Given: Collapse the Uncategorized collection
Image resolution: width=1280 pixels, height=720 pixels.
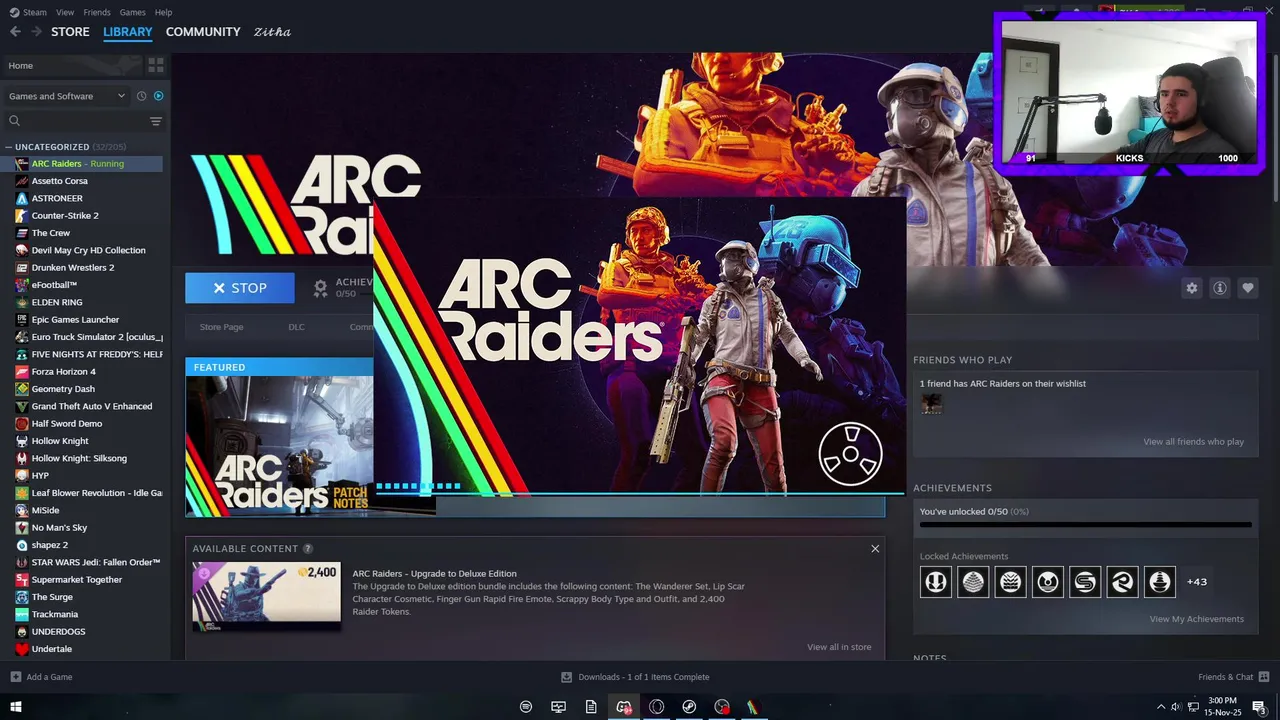Looking at the screenshot, I should [8, 147].
